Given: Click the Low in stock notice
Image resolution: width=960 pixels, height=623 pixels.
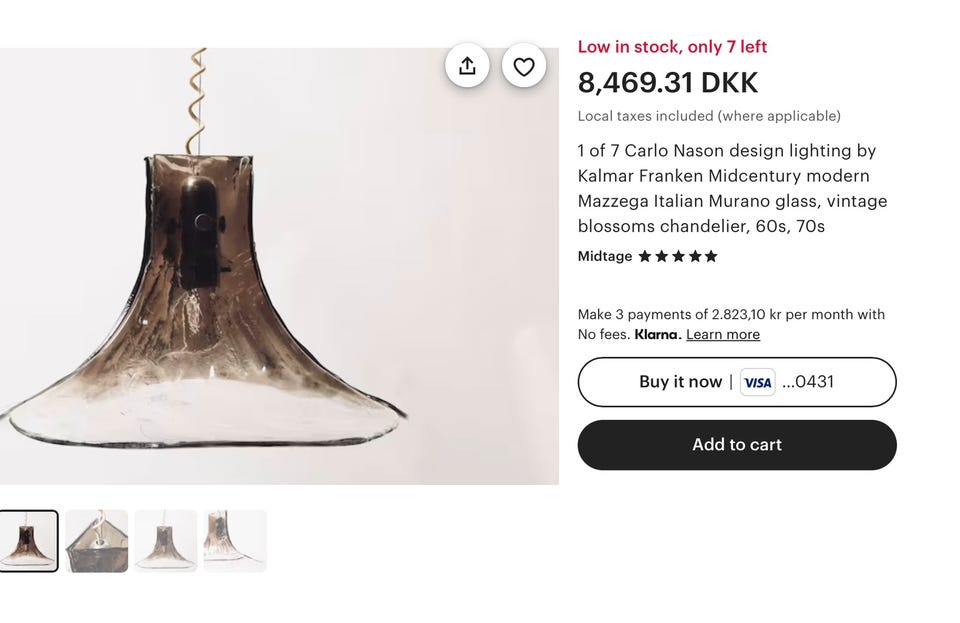Looking at the screenshot, I should [672, 47].
